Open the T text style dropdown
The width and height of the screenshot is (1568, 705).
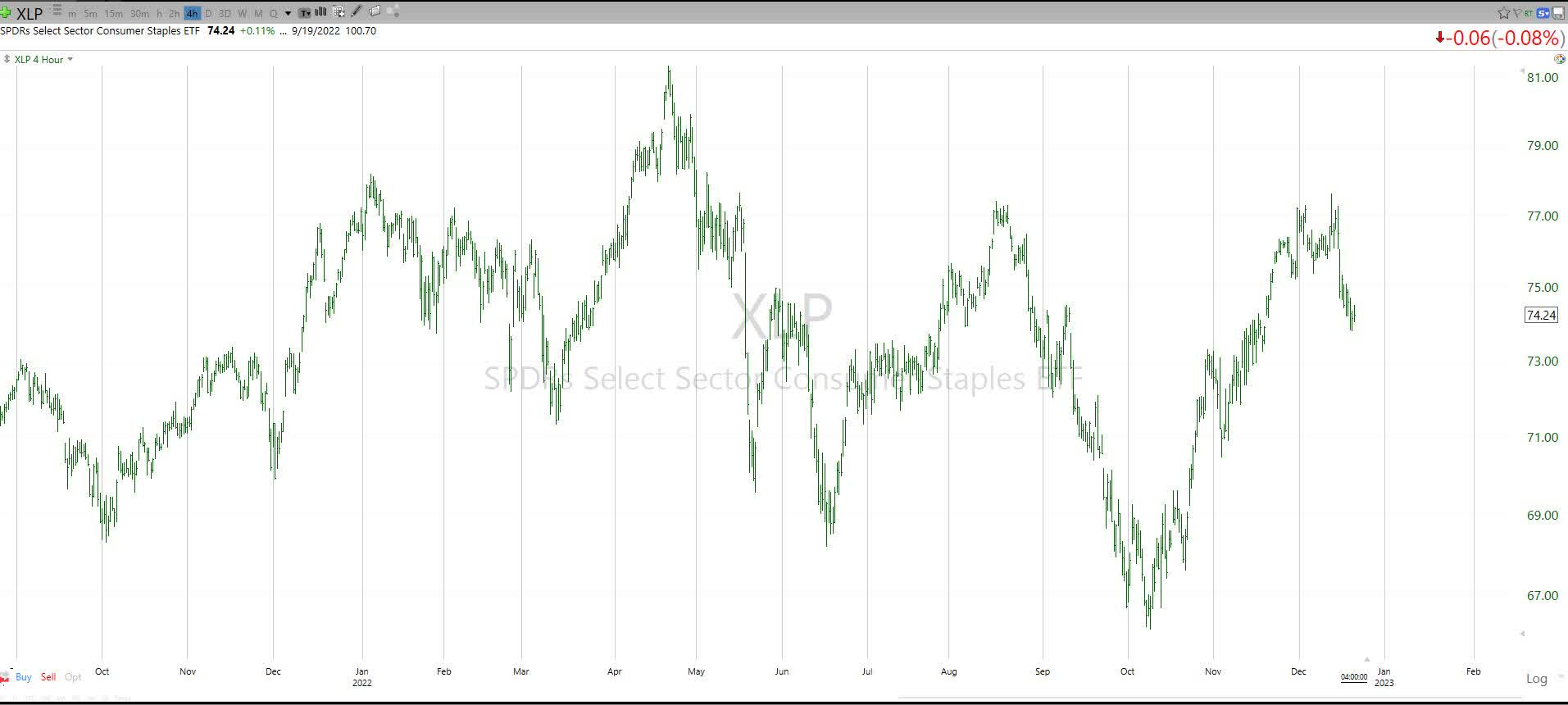point(304,13)
